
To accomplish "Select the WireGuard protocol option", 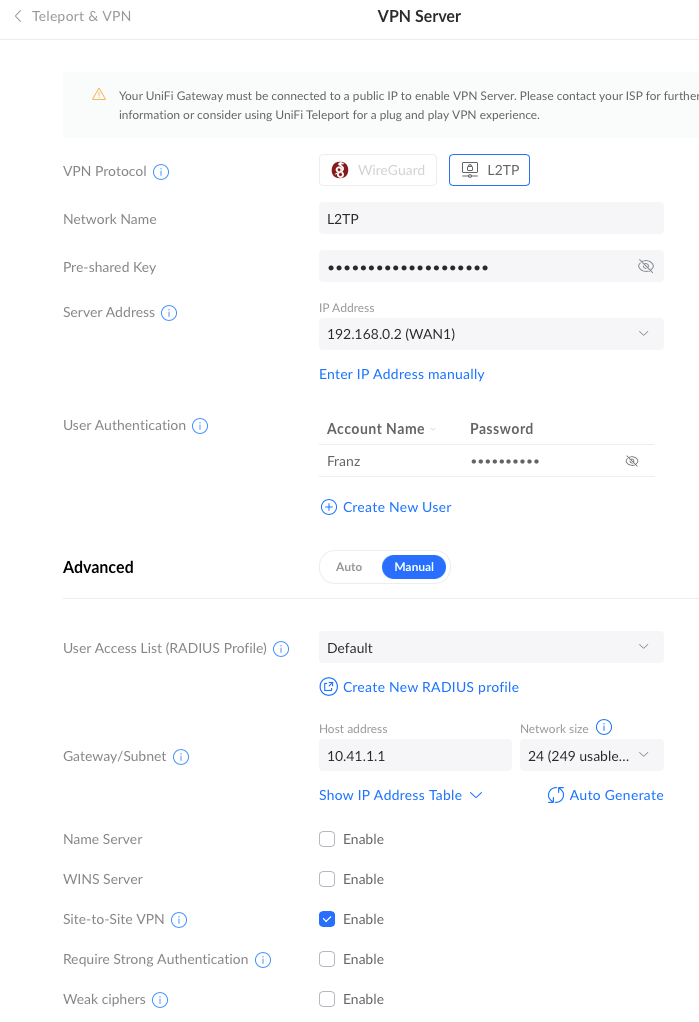I will (x=378, y=170).
